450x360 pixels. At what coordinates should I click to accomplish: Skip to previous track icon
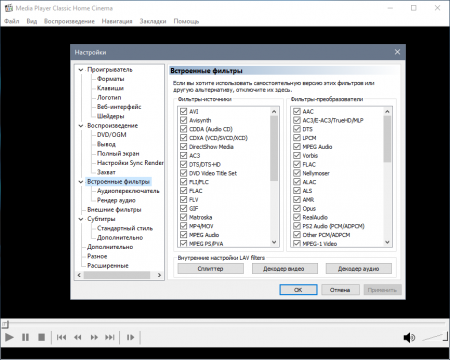[x=61, y=337]
